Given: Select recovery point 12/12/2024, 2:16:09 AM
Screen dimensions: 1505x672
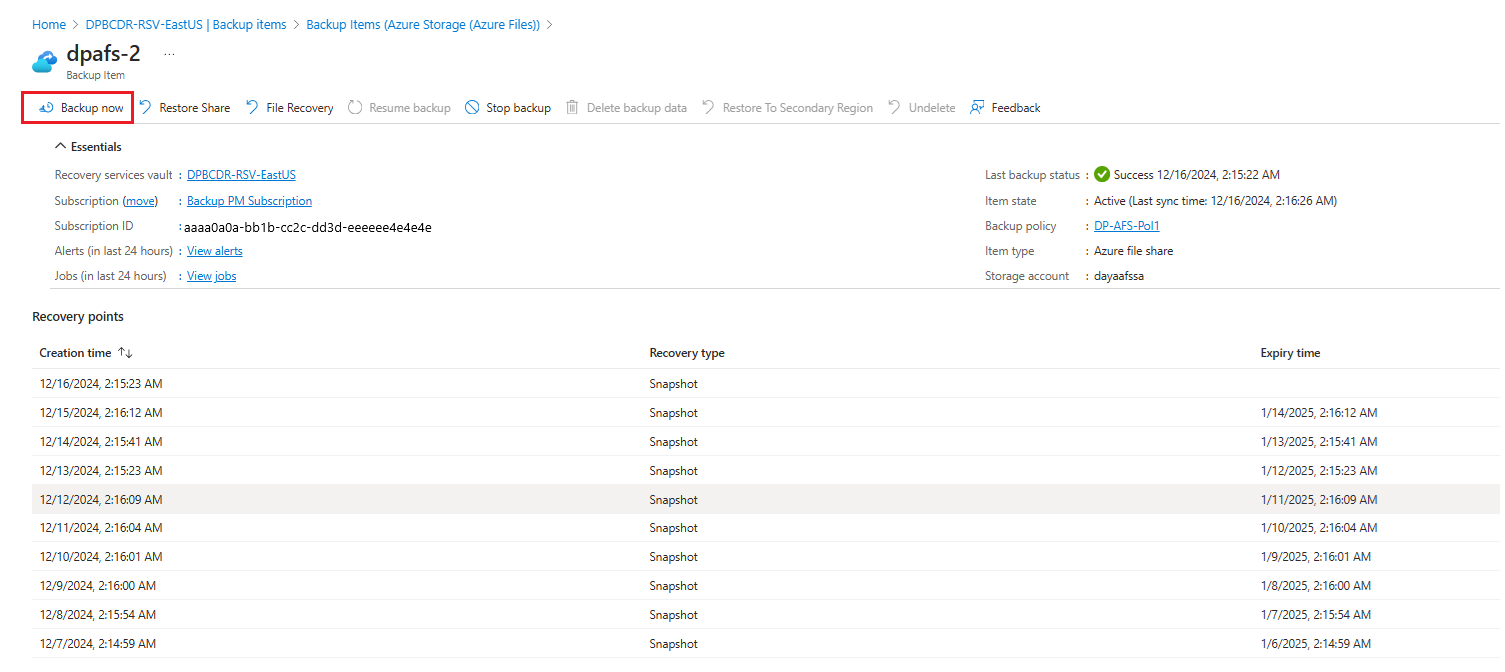Looking at the screenshot, I should point(766,500).
